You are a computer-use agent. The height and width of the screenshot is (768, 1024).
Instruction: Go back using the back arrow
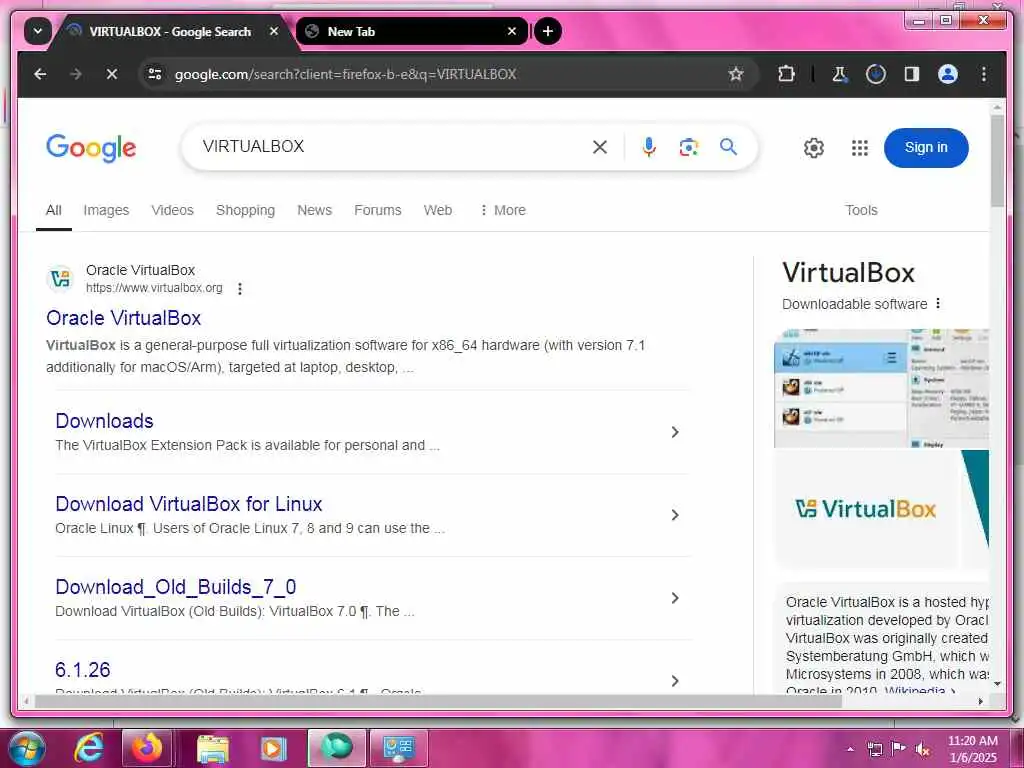(40, 74)
